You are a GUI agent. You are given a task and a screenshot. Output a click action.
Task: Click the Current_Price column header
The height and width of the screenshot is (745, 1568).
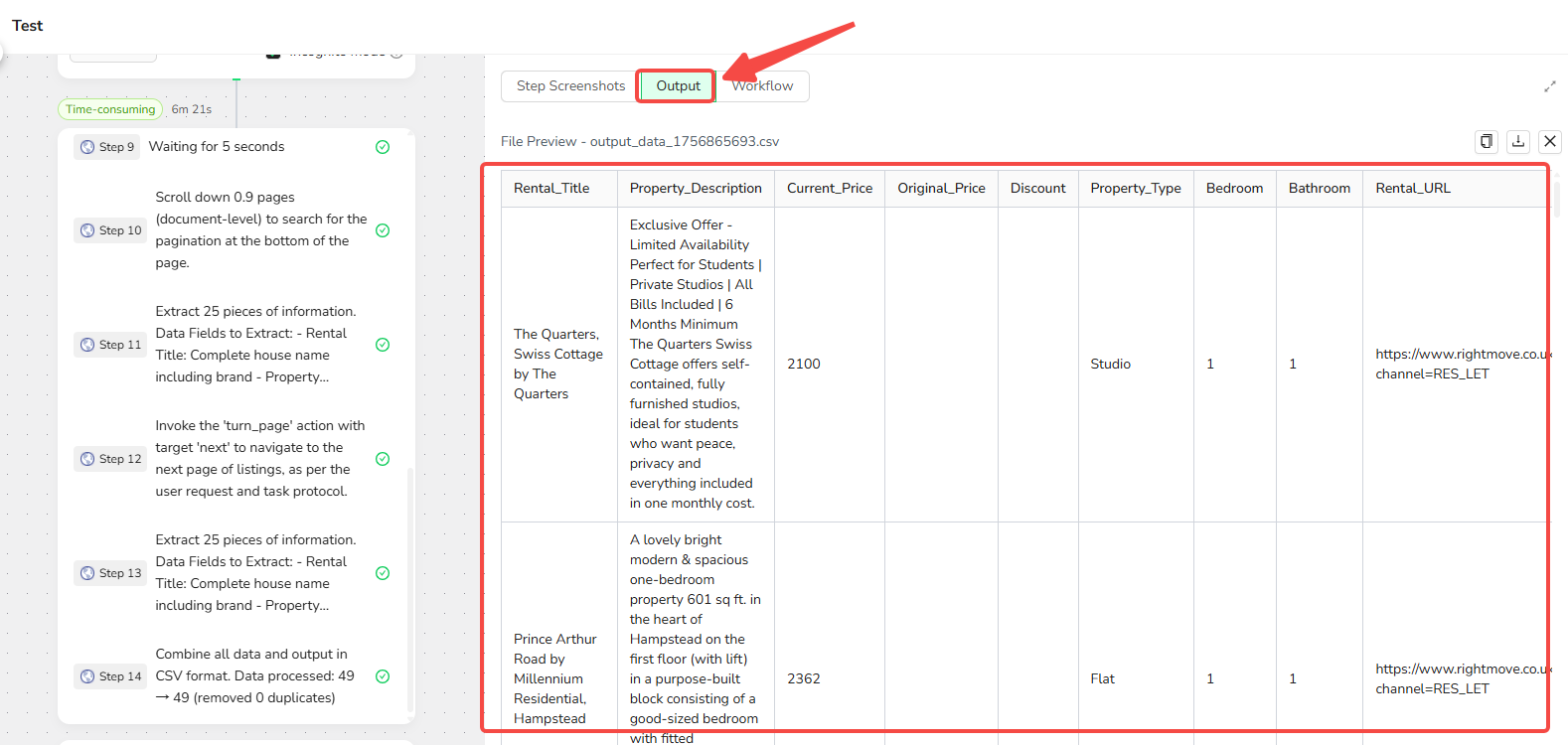[830, 188]
